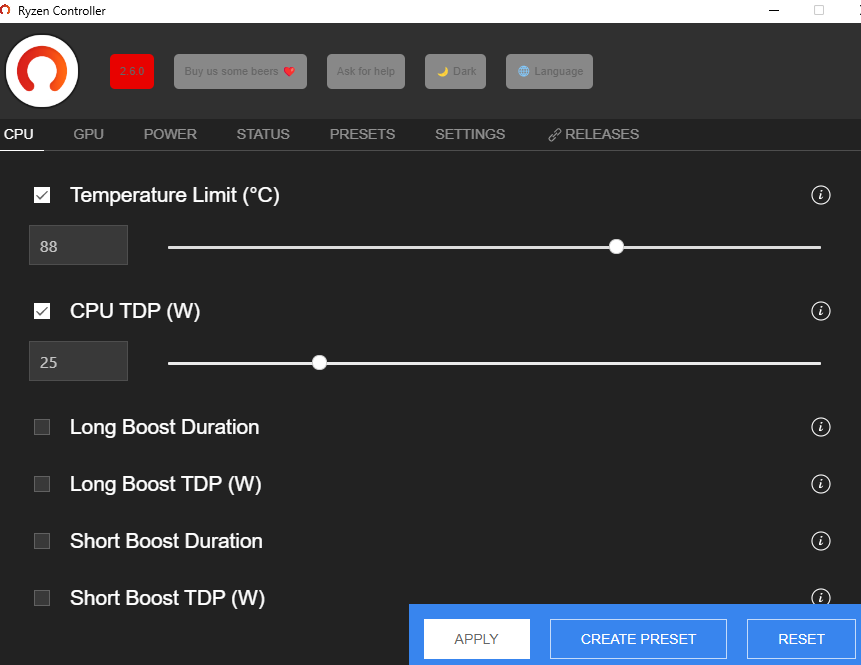
Task: Open info for Temperature Limit
Action: 820,195
